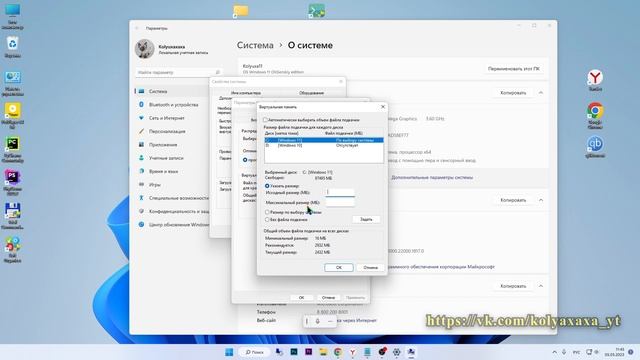The image size is (640, 360).
Task: Close the Virtual Memory dialog
Action: (383, 107)
